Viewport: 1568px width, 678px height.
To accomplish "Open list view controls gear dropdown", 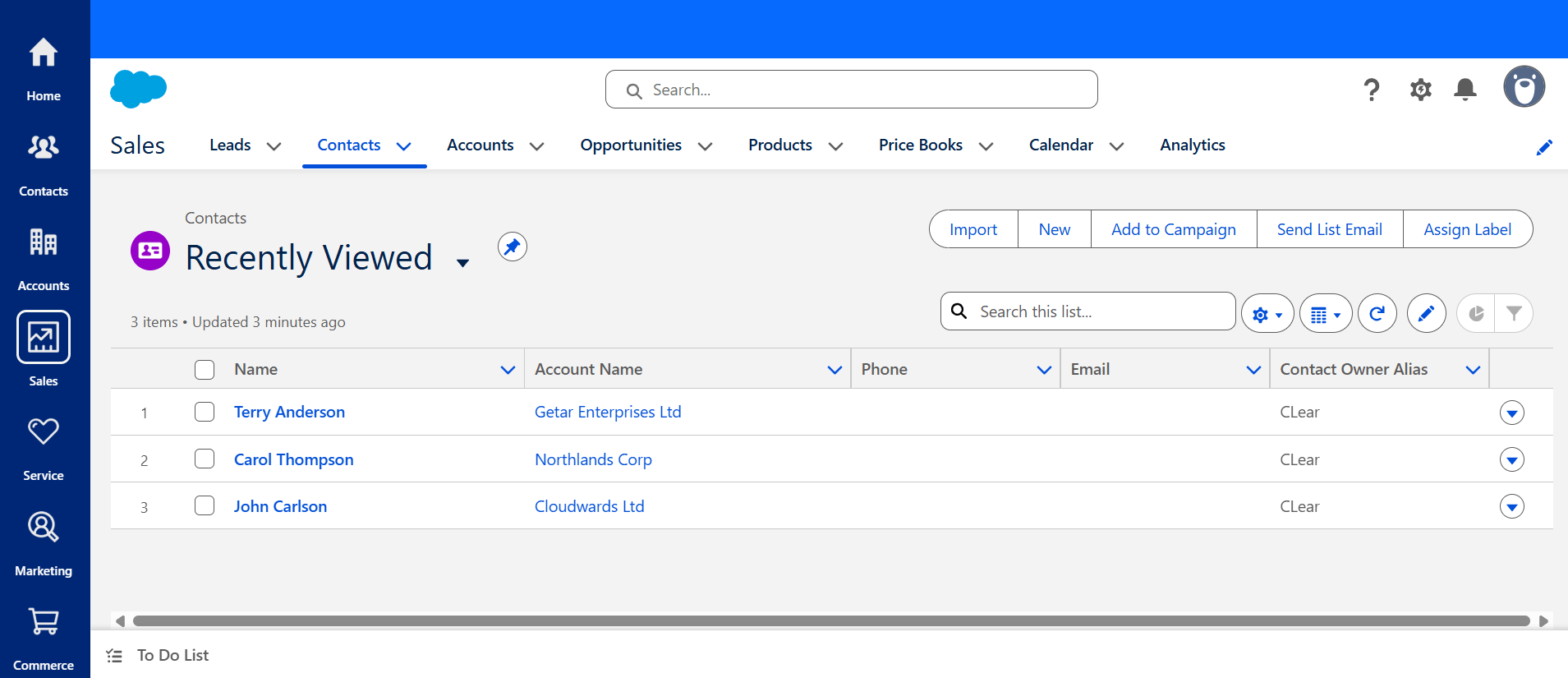I will click(1267, 313).
